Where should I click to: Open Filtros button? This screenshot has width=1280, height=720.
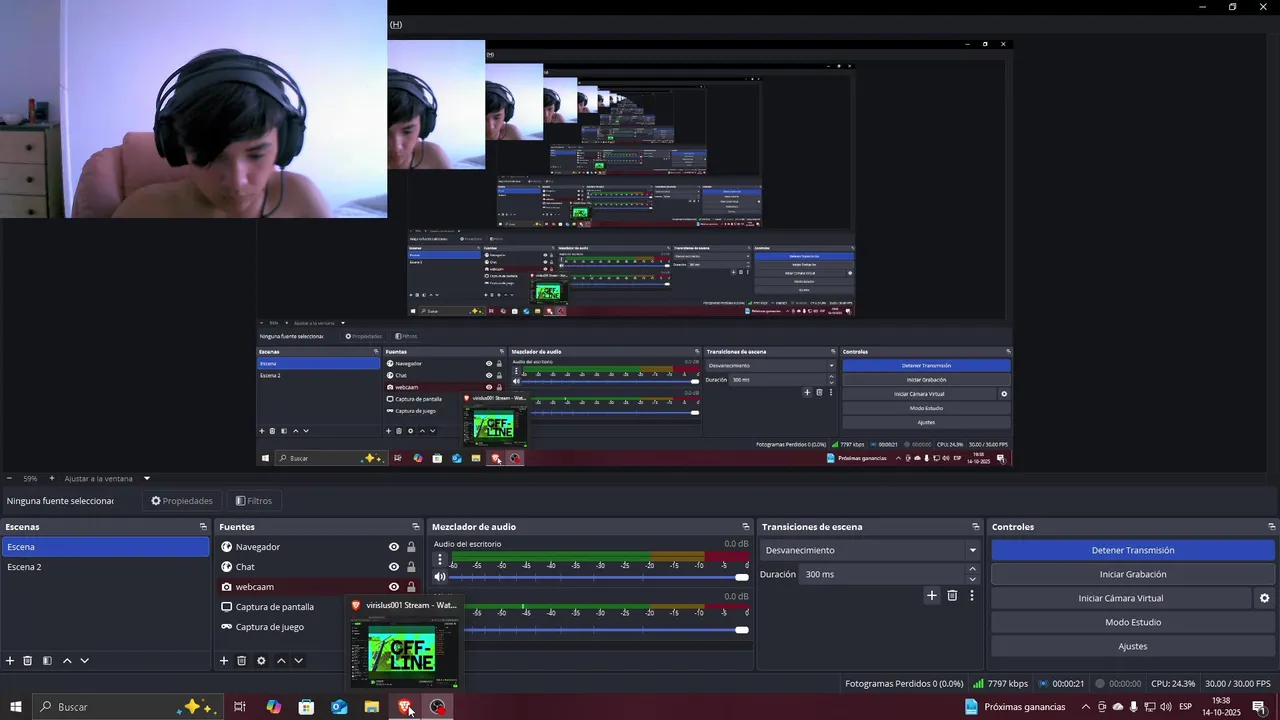coord(253,501)
